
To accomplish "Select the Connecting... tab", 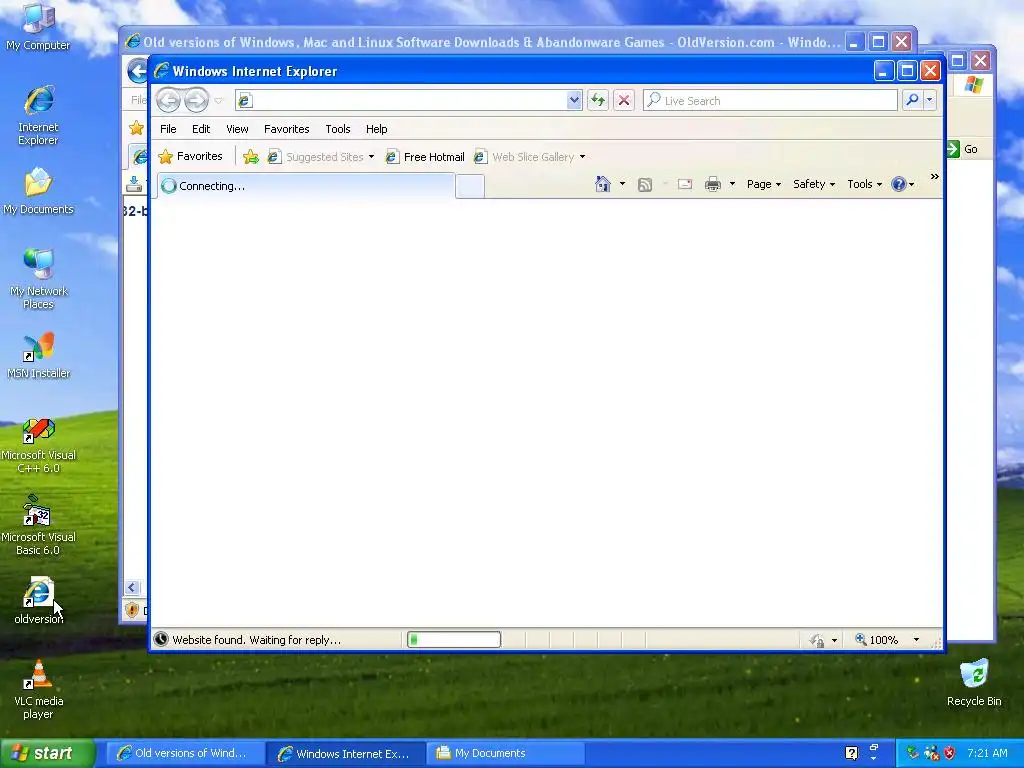I will click(x=306, y=185).
